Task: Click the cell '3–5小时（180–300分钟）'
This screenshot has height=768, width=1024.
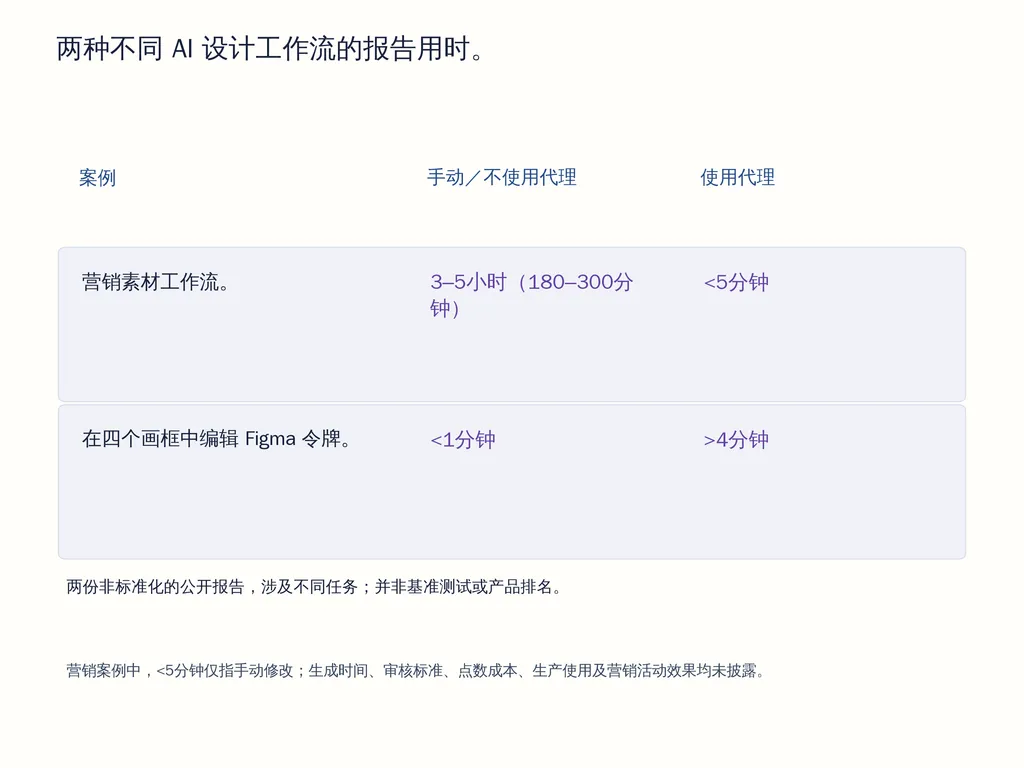Action: 532,295
